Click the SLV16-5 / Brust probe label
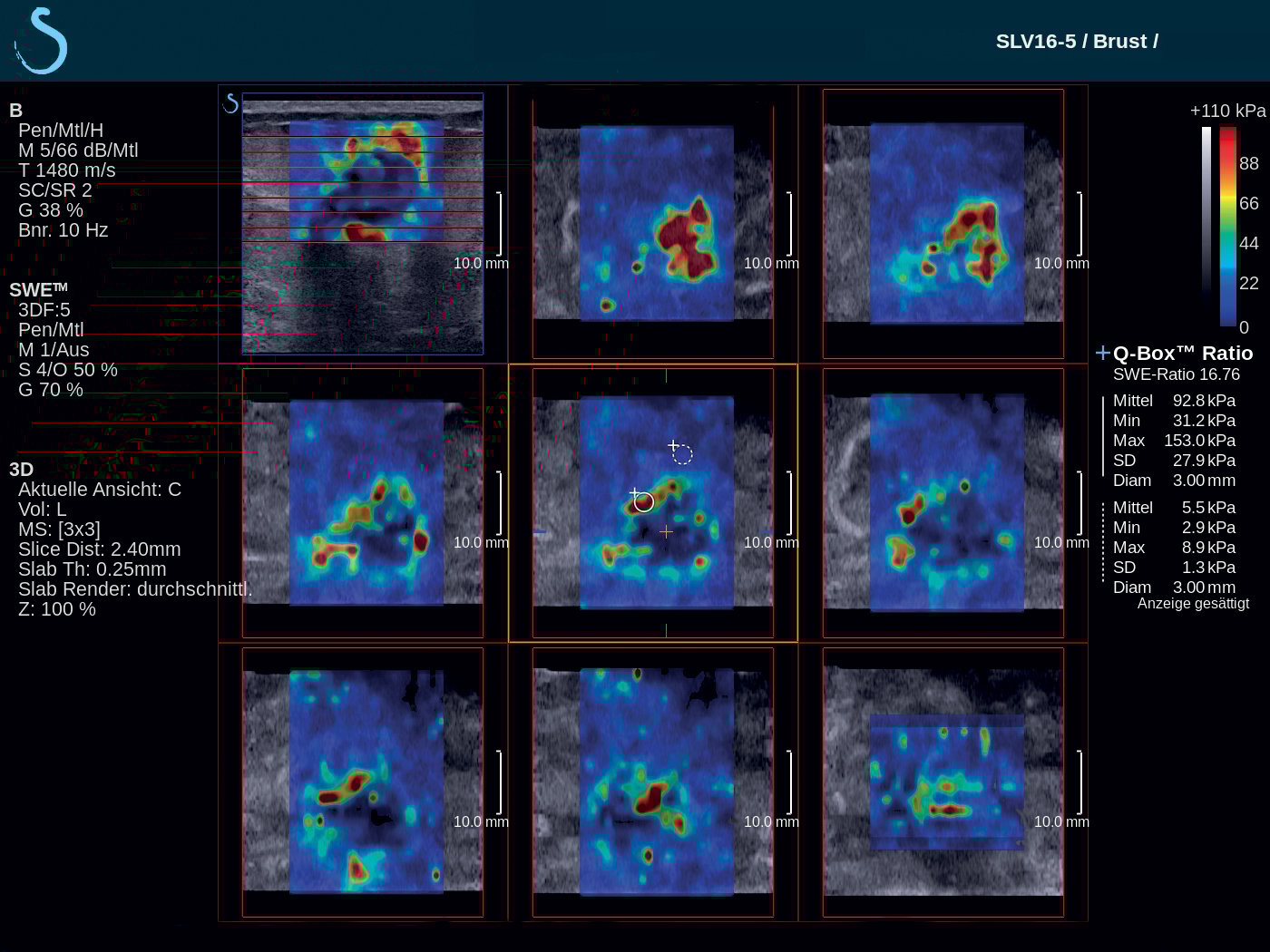This screenshot has width=1270, height=952. pyautogui.click(x=1076, y=42)
